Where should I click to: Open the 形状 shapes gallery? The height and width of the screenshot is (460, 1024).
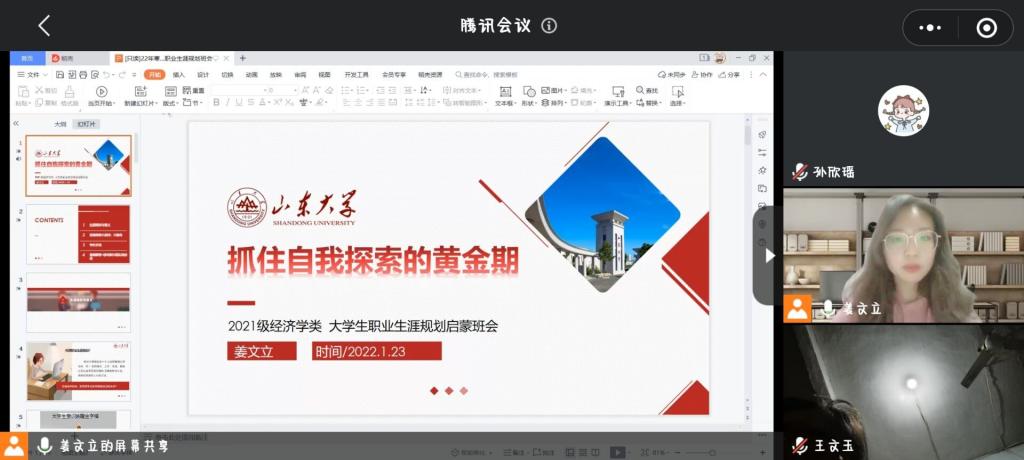pos(529,95)
